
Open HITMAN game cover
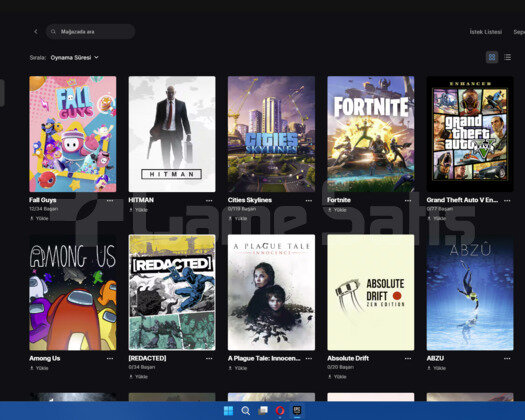click(172, 134)
